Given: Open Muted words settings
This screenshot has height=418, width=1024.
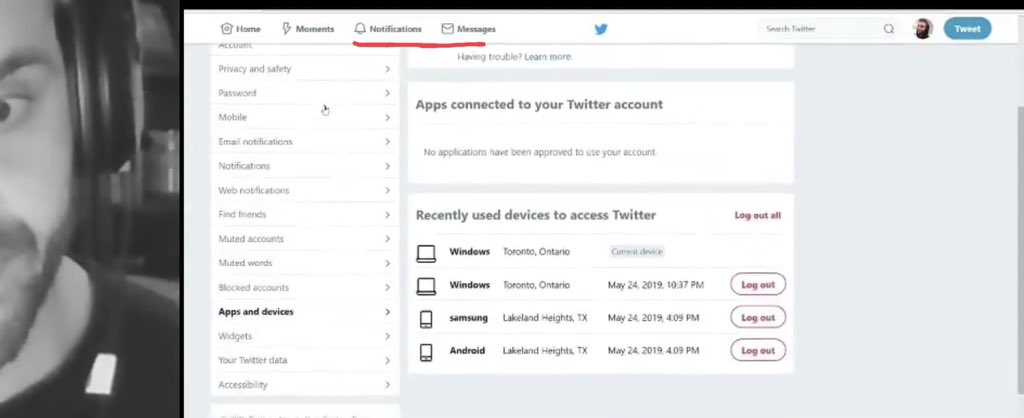Looking at the screenshot, I should click(305, 263).
